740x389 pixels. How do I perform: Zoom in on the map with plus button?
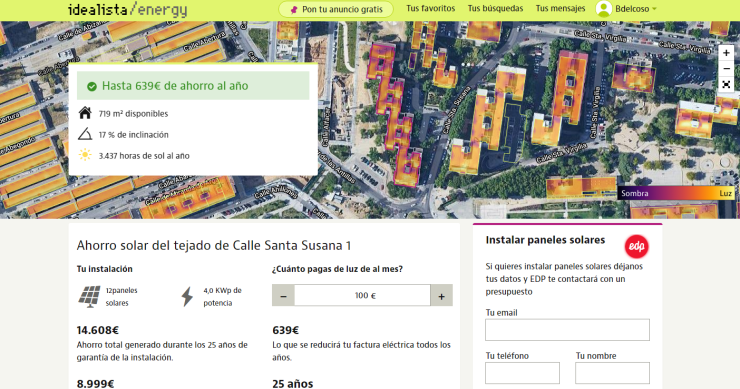[726, 53]
